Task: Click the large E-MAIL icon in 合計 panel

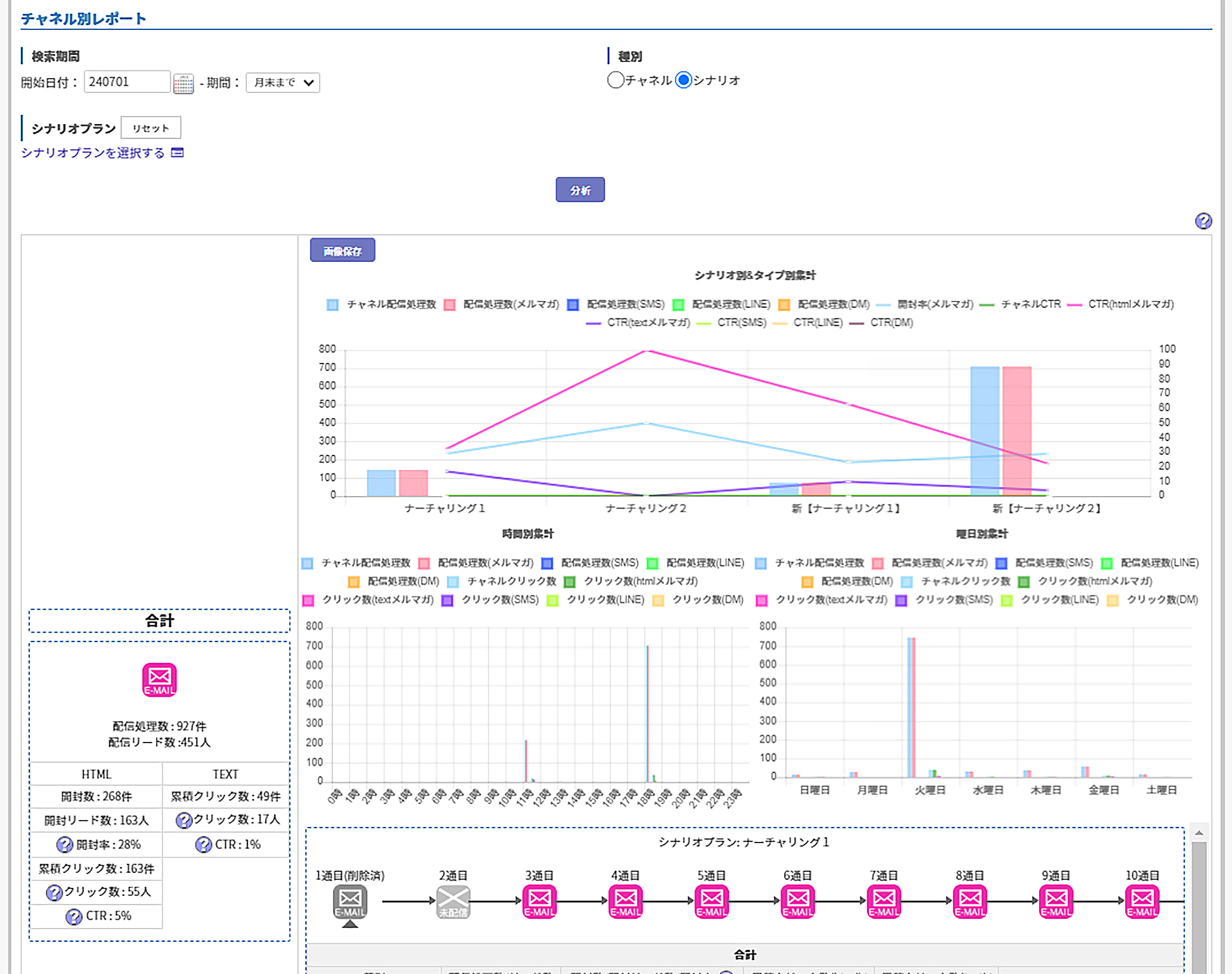Action: 159,680
